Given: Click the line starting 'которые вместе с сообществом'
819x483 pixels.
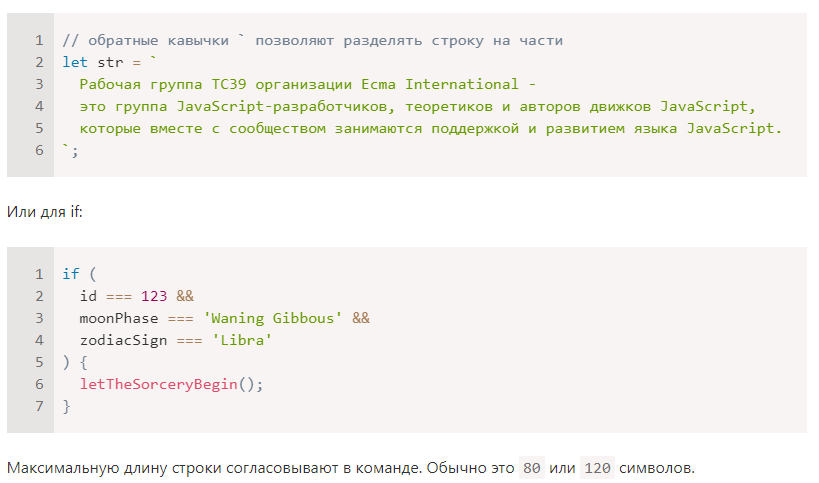Looking at the screenshot, I should [x=430, y=128].
